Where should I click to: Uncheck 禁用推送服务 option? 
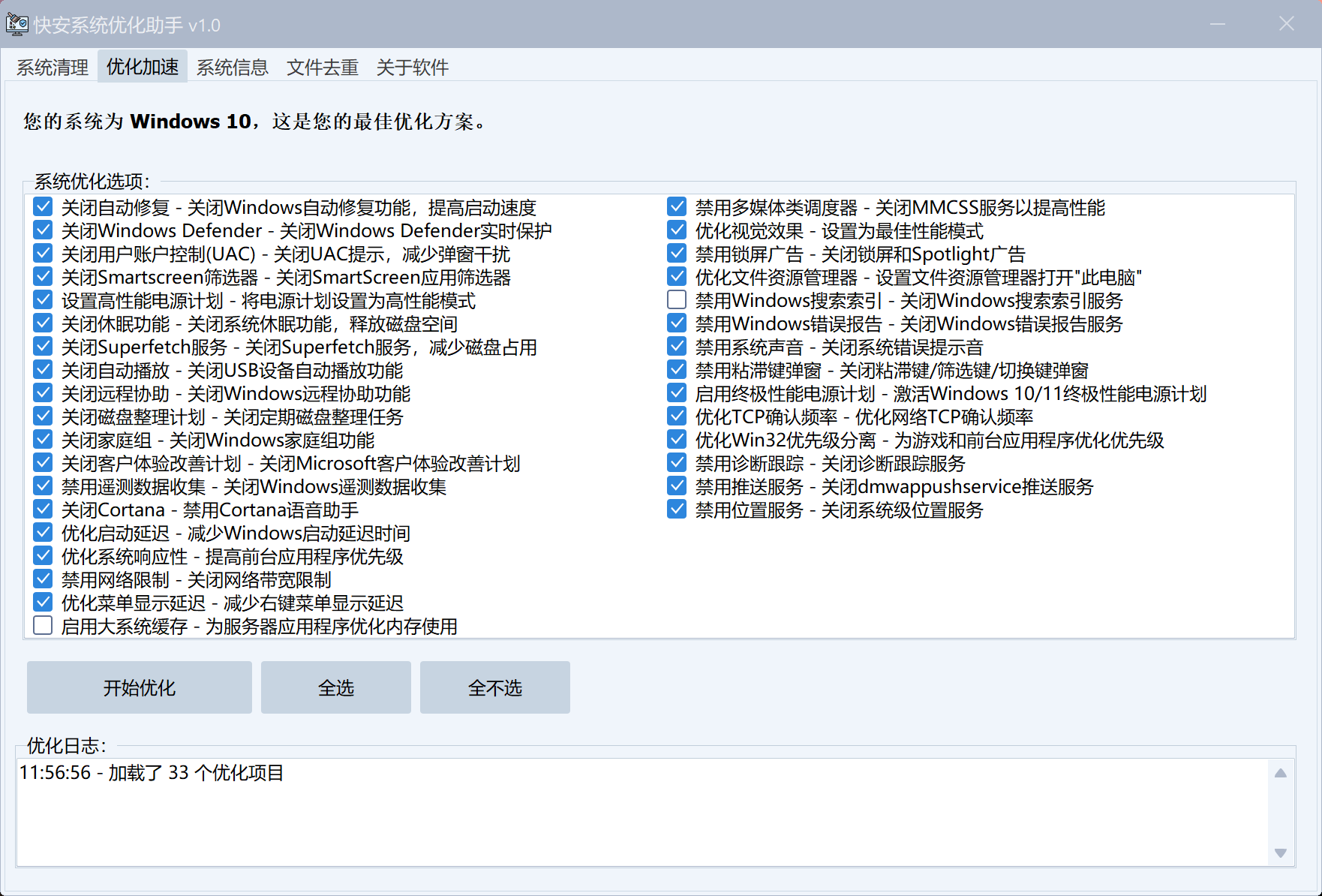tap(677, 486)
